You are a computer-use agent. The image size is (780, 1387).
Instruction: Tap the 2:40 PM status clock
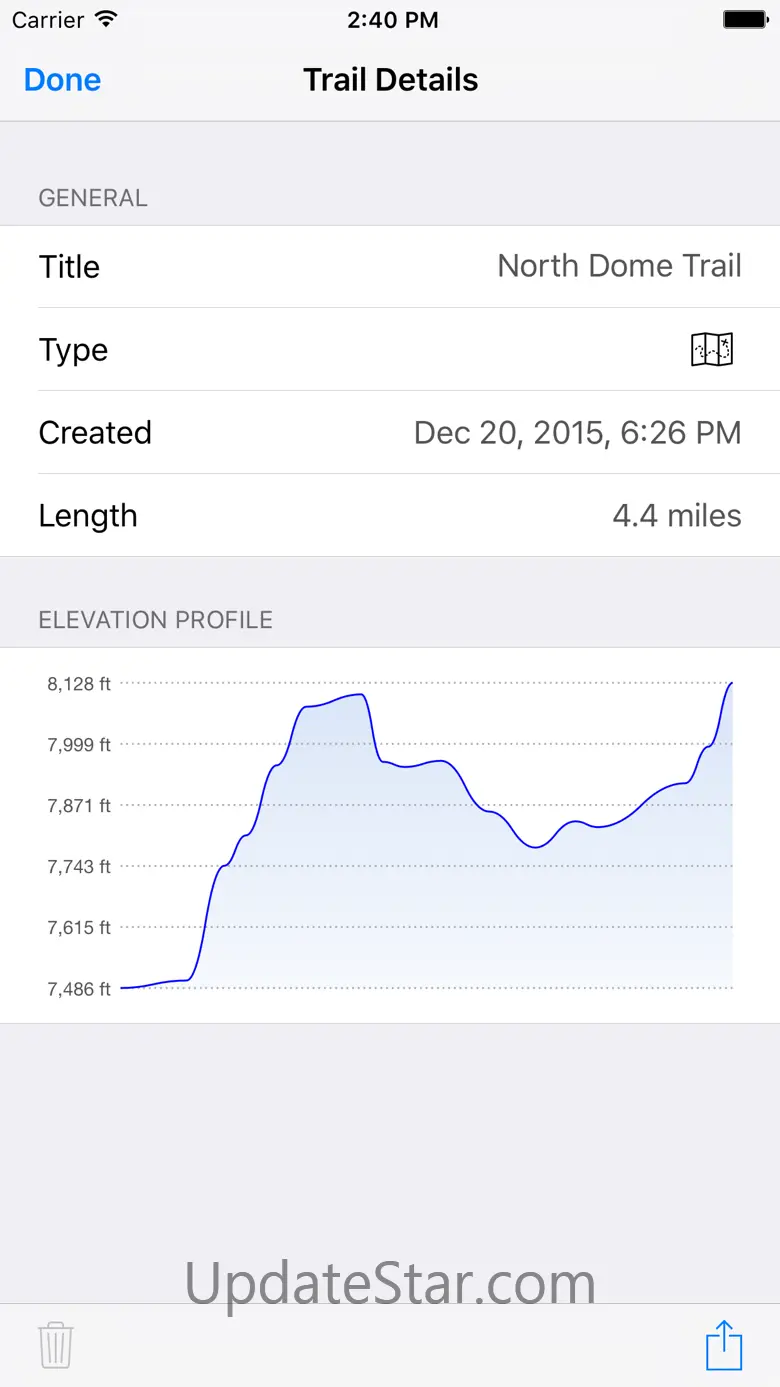tap(392, 20)
